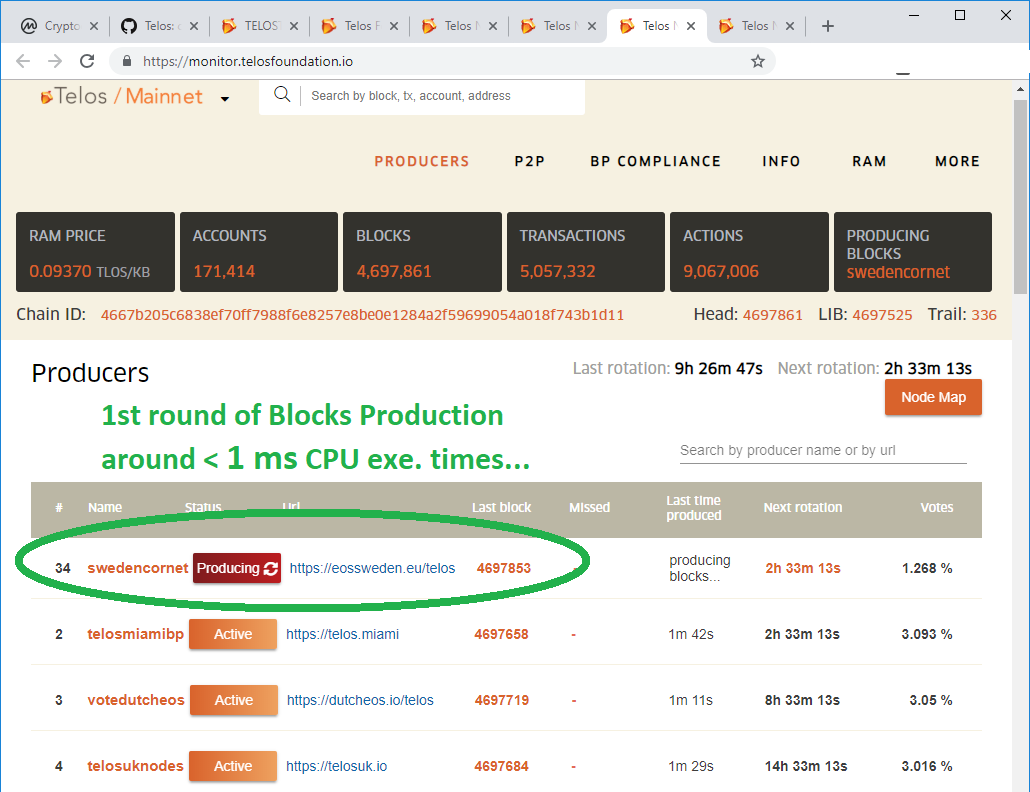This screenshot has height=792, width=1030.
Task: Click the Telos logo icon
Action: click(46, 97)
